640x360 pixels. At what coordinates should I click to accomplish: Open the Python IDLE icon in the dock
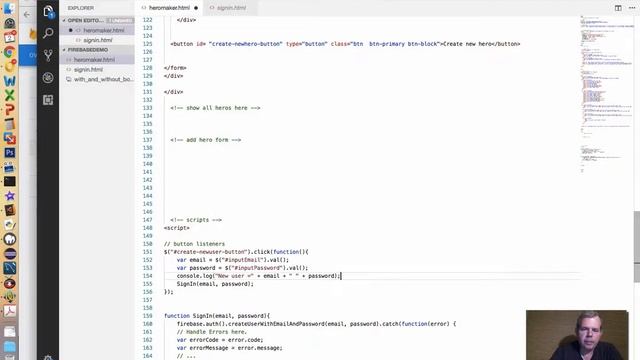tap(9, 225)
